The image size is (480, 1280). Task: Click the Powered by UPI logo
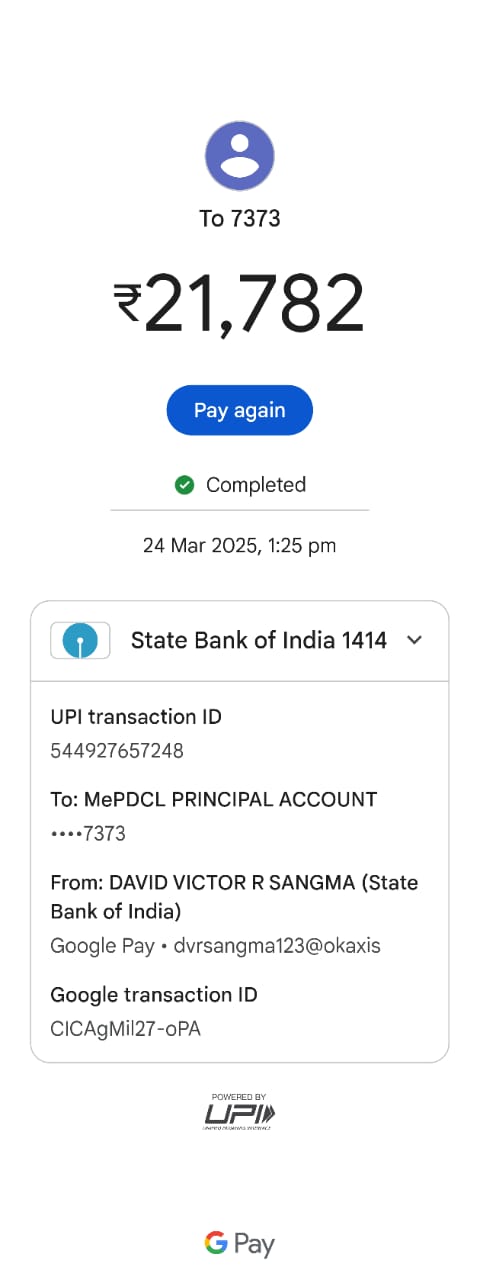click(240, 1111)
